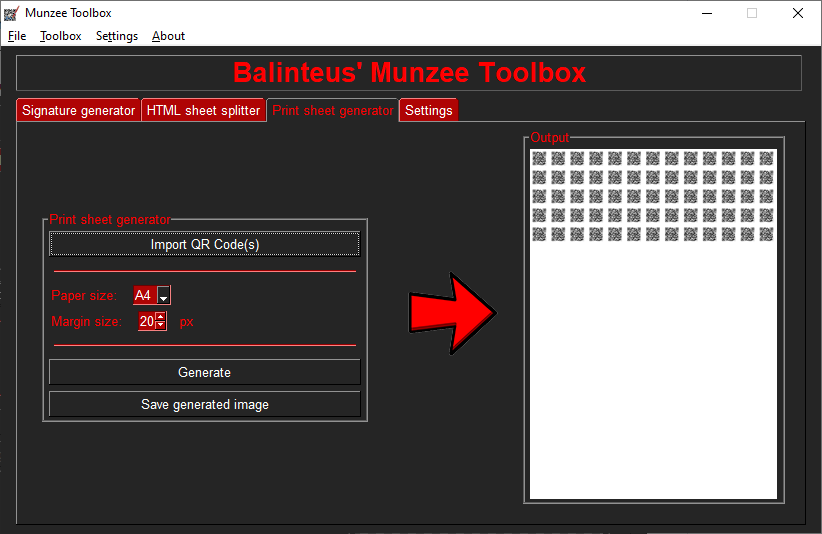Click the Paper size label
Screen dimensions: 822x534
tap(84, 295)
